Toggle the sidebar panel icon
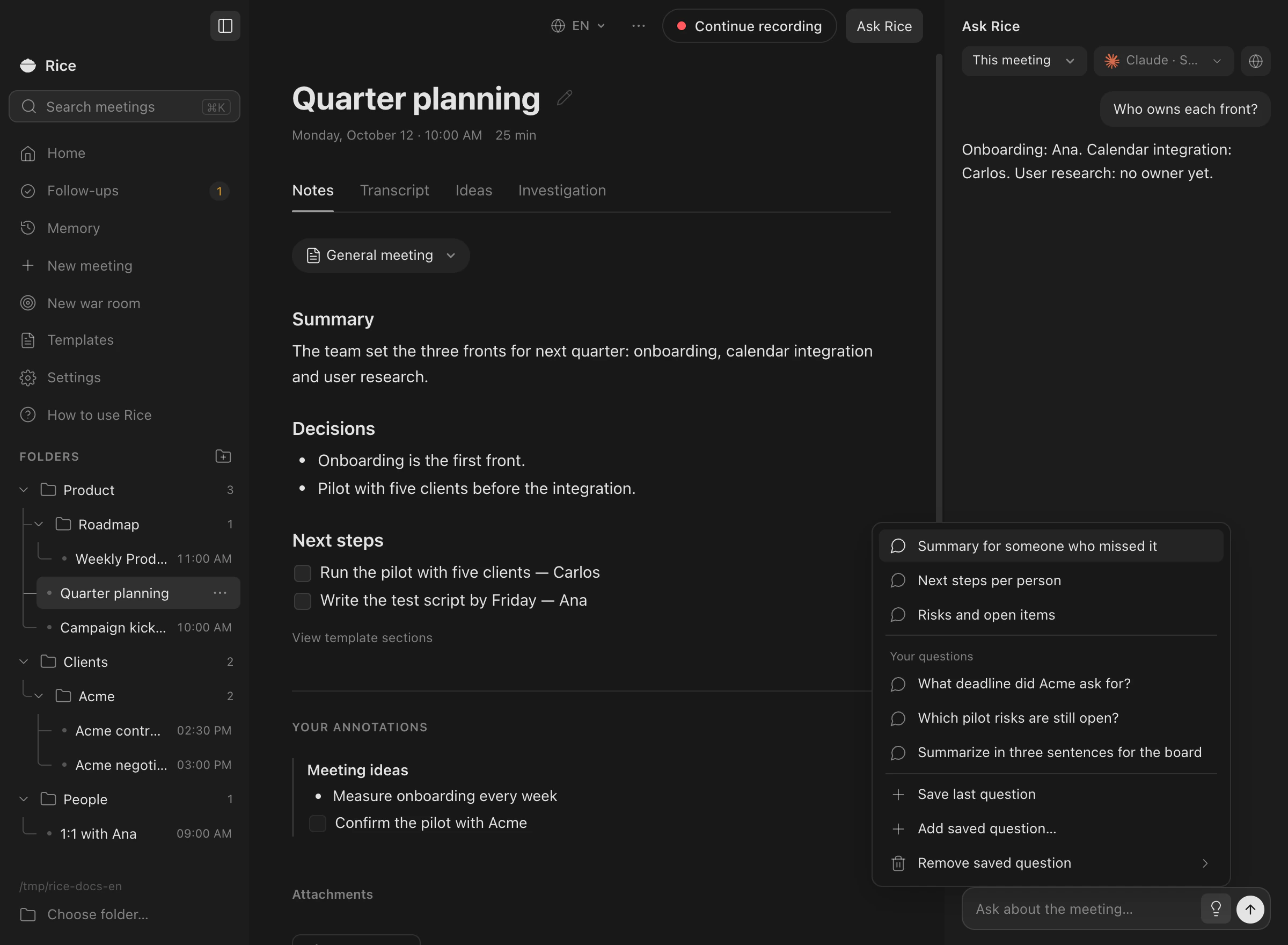1288x945 pixels. [225, 26]
